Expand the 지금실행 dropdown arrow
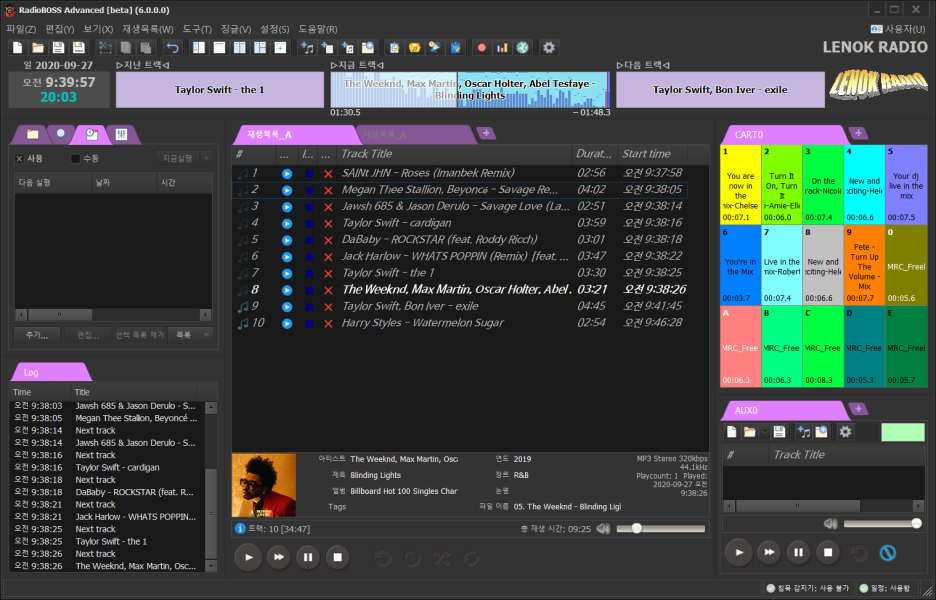This screenshot has width=936, height=600. click(207, 158)
